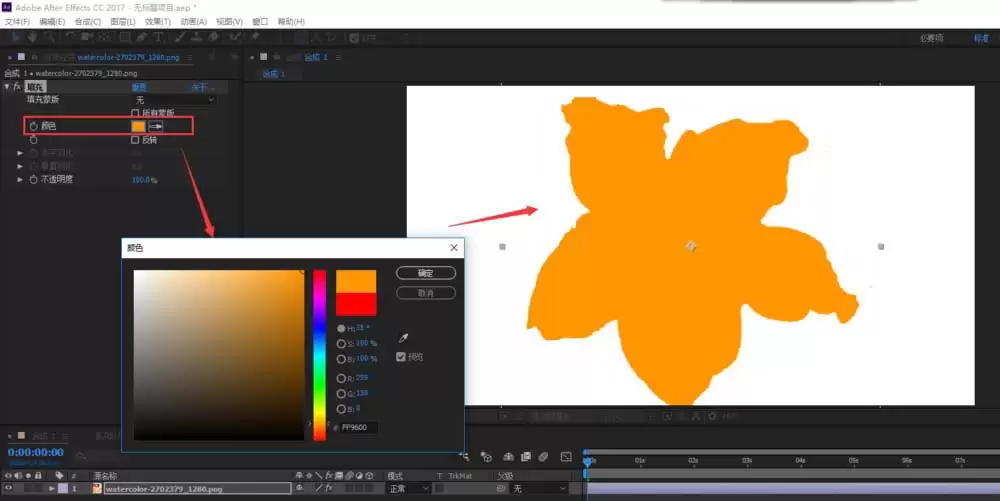
Task: Pick the eyedropper in the color dialog
Action: [403, 338]
